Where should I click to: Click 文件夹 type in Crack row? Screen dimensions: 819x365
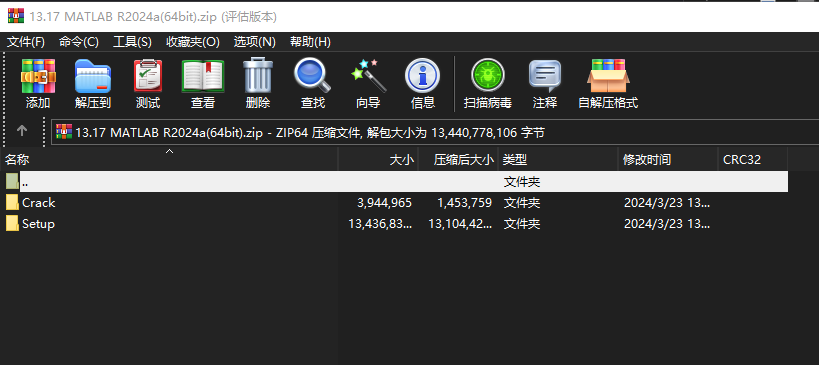click(522, 203)
